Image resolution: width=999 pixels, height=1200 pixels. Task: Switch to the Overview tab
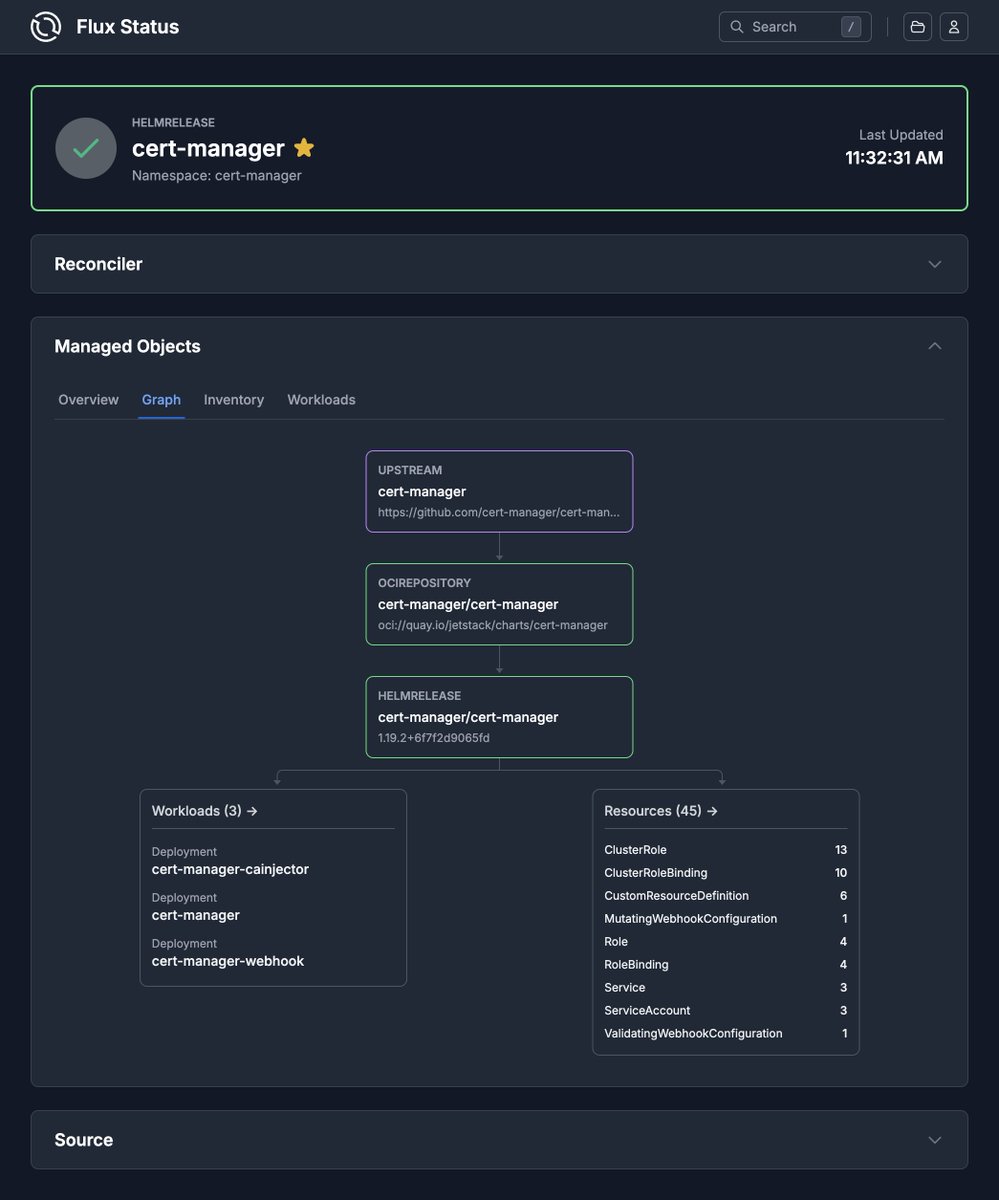(x=88, y=400)
